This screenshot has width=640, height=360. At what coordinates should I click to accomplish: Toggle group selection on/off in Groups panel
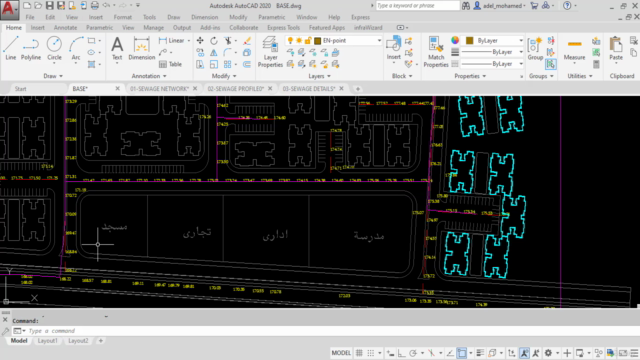(551, 64)
